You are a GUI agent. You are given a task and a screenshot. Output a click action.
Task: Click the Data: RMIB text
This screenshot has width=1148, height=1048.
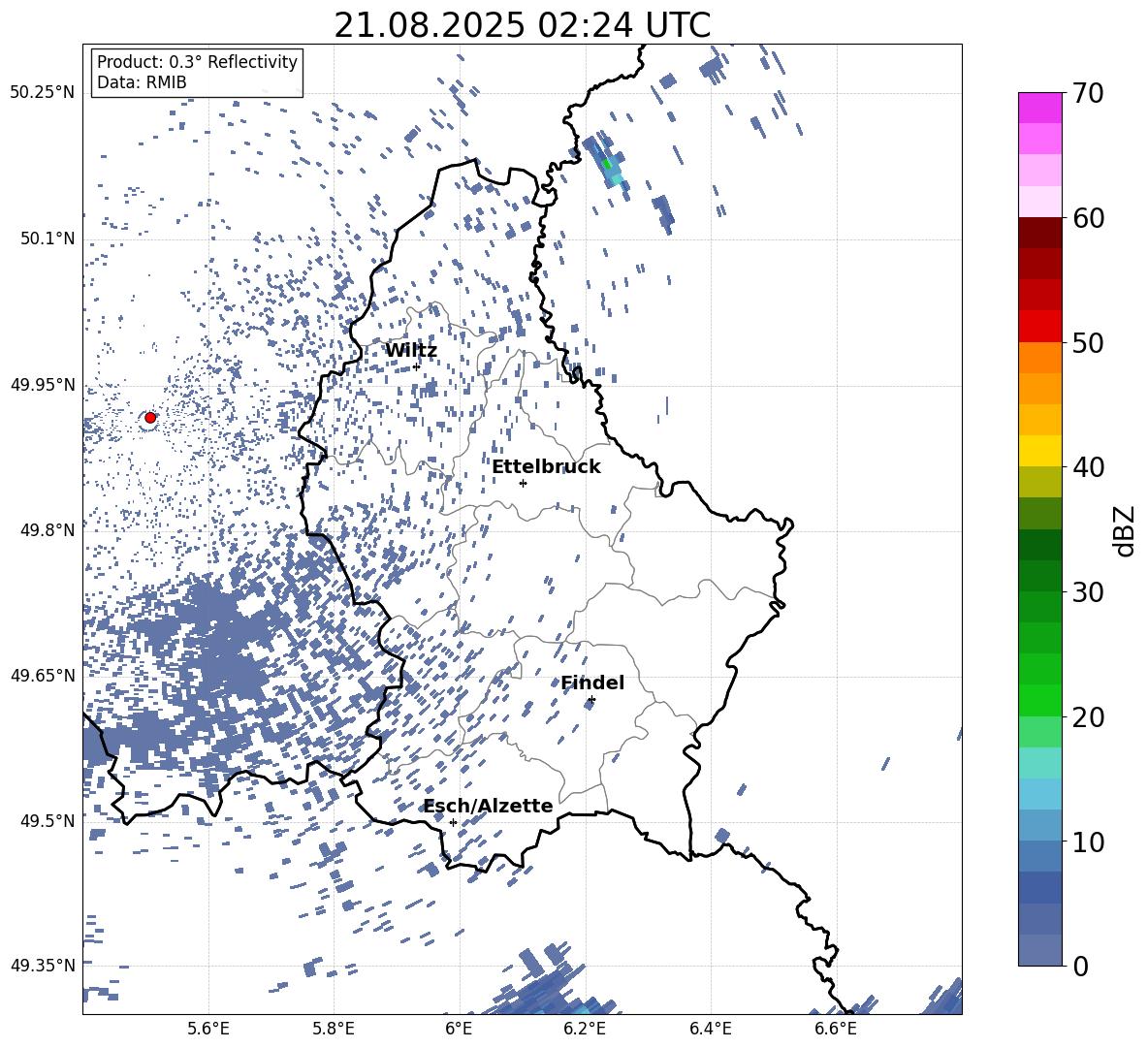pos(142,82)
